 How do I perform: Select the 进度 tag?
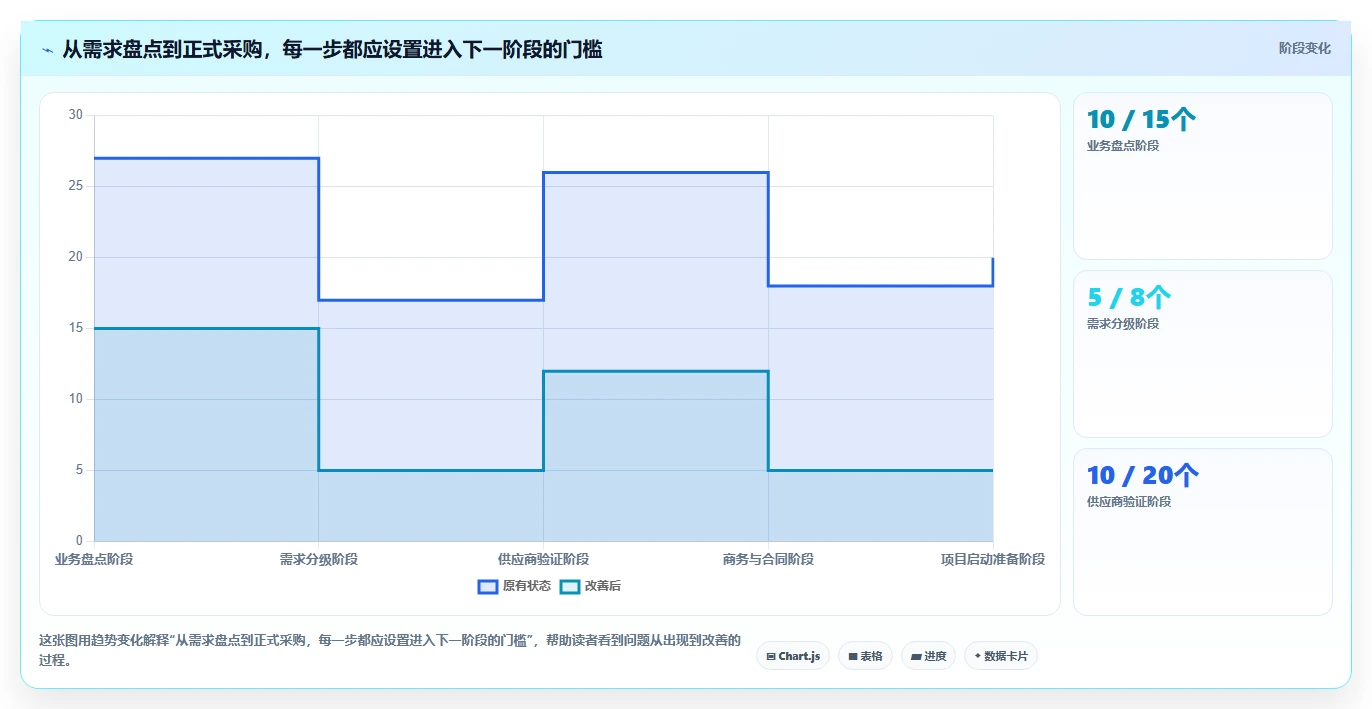(x=928, y=656)
